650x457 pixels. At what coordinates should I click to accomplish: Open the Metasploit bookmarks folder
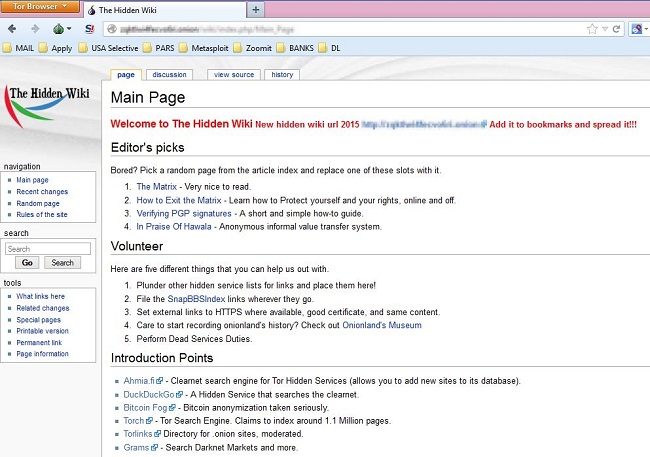(204, 48)
